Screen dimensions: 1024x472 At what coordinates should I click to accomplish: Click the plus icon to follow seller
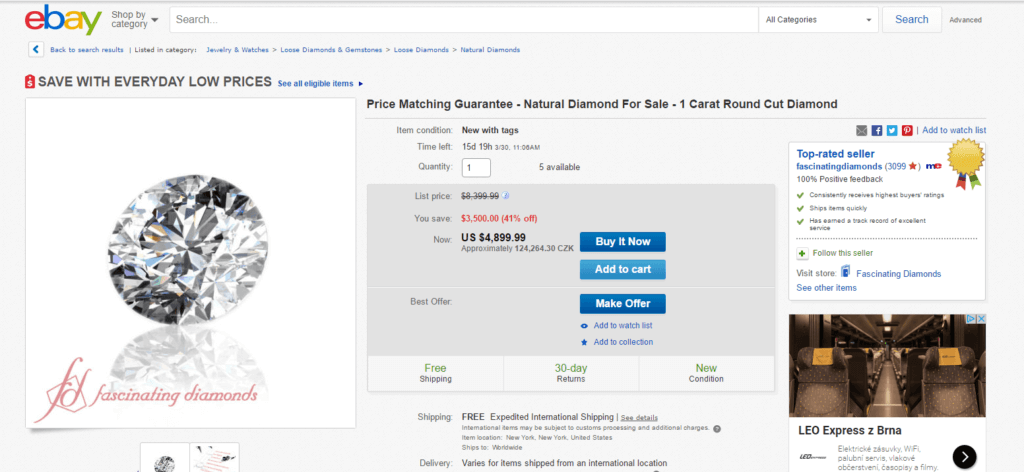point(803,253)
